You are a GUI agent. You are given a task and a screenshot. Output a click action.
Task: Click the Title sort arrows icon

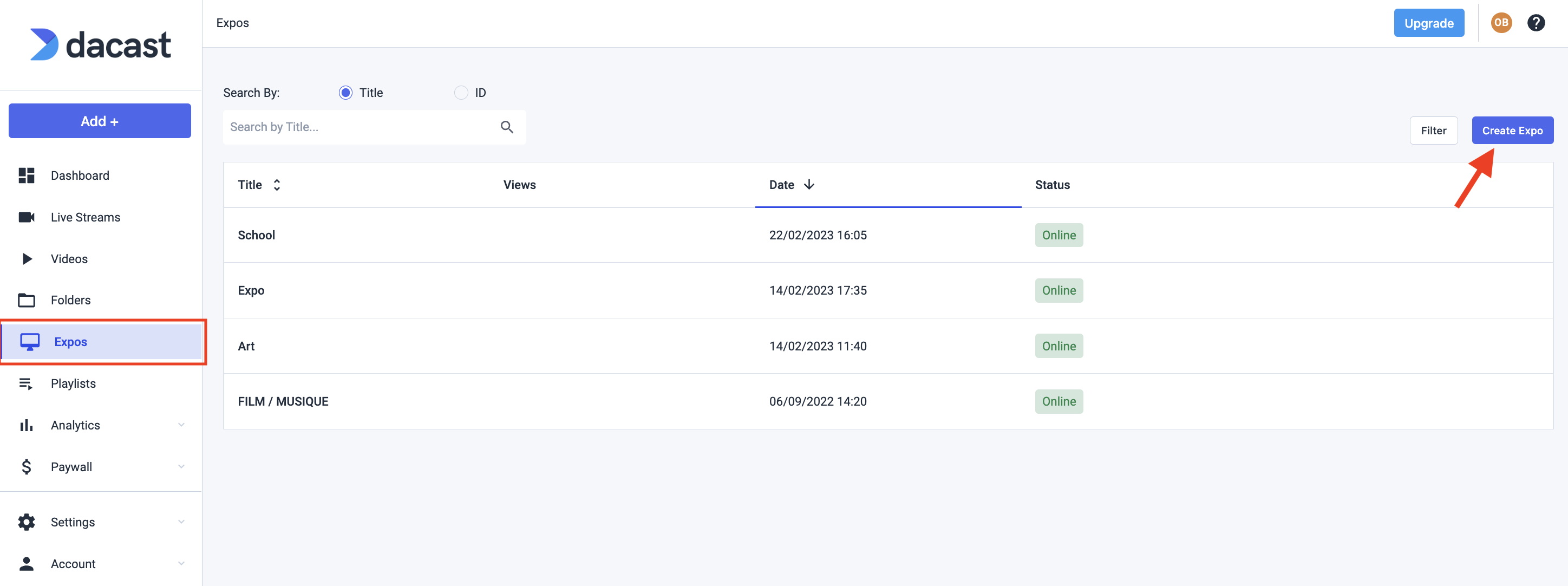click(277, 185)
